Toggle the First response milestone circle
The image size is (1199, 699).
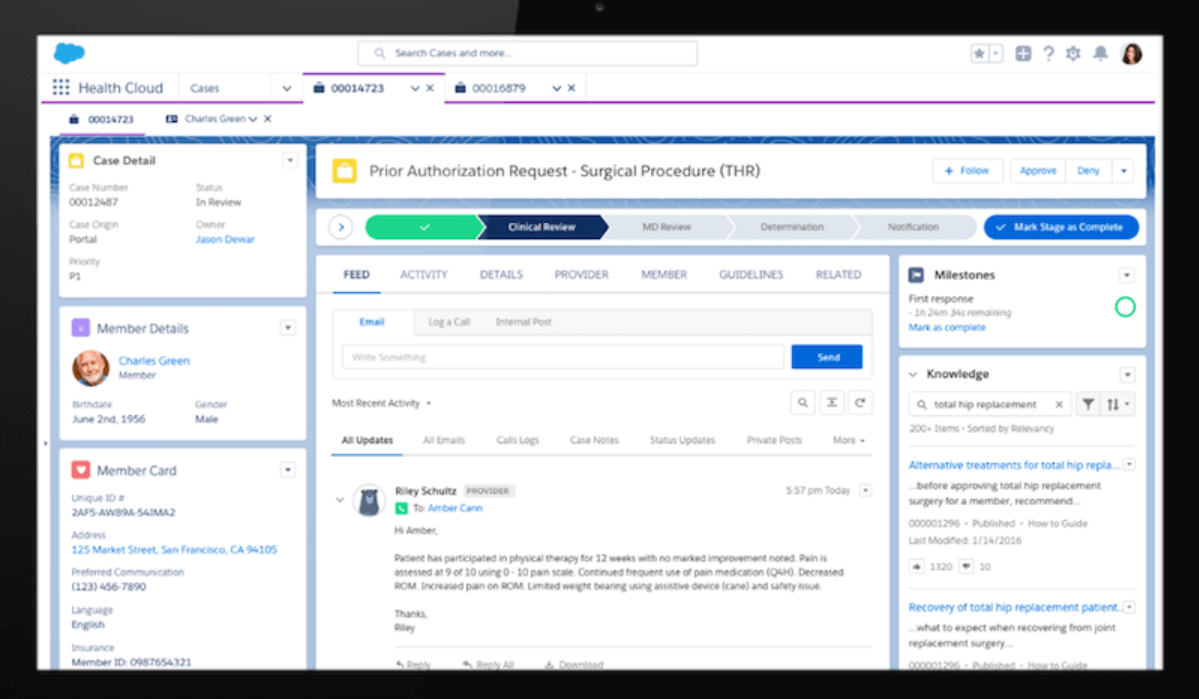1125,307
